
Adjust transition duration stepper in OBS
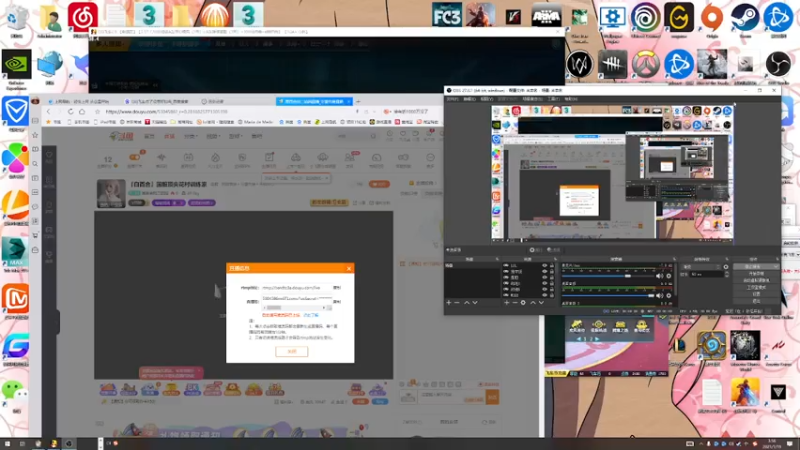pyautogui.click(x=726, y=274)
